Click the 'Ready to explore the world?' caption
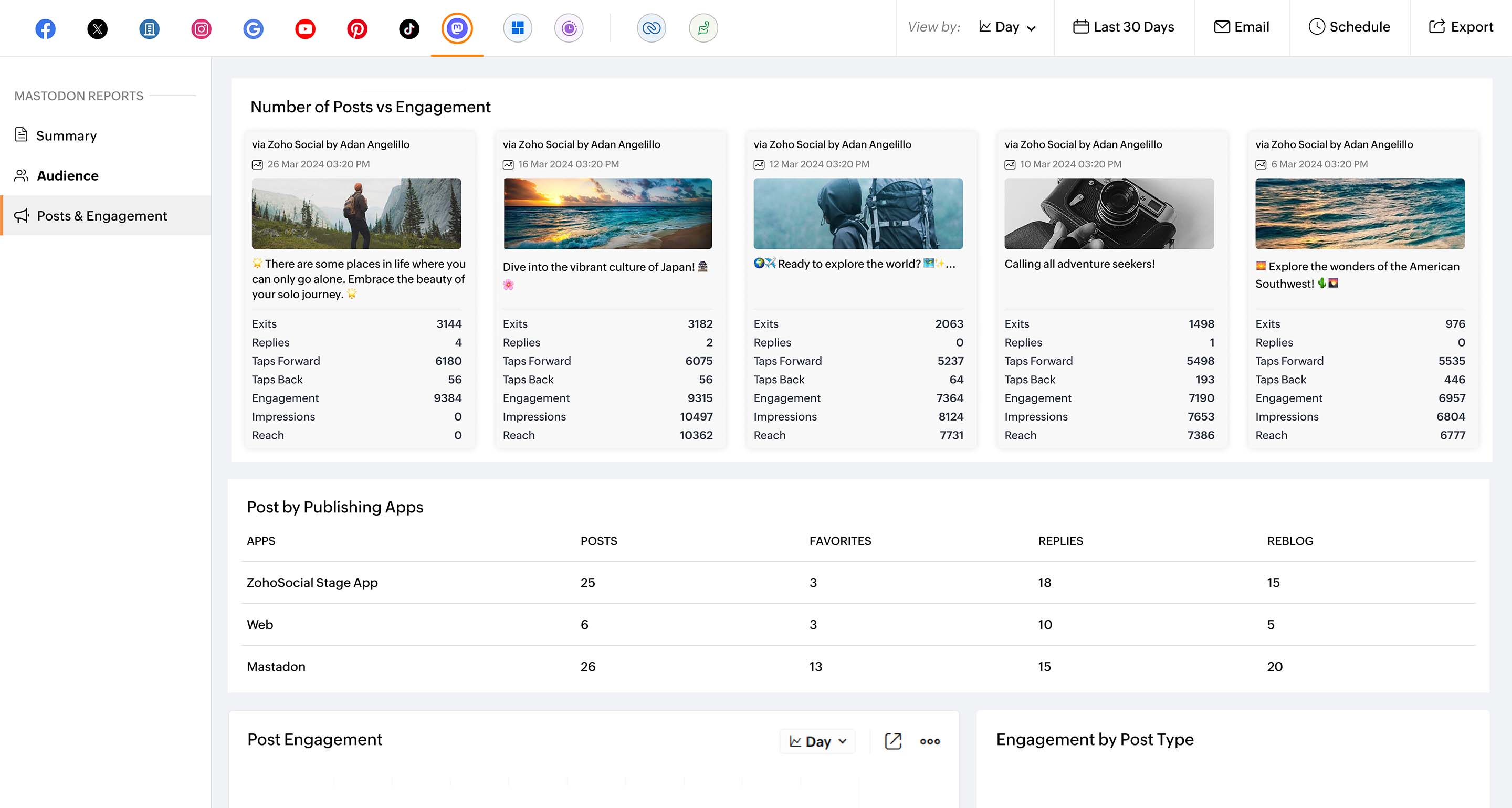 tap(854, 264)
